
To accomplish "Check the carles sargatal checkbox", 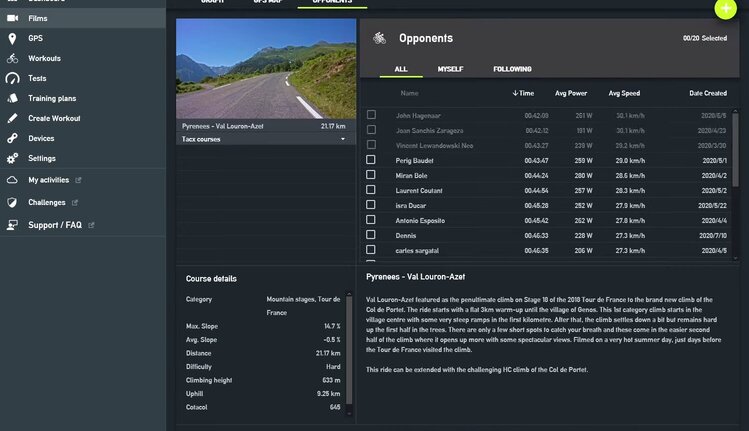I will 371,250.
